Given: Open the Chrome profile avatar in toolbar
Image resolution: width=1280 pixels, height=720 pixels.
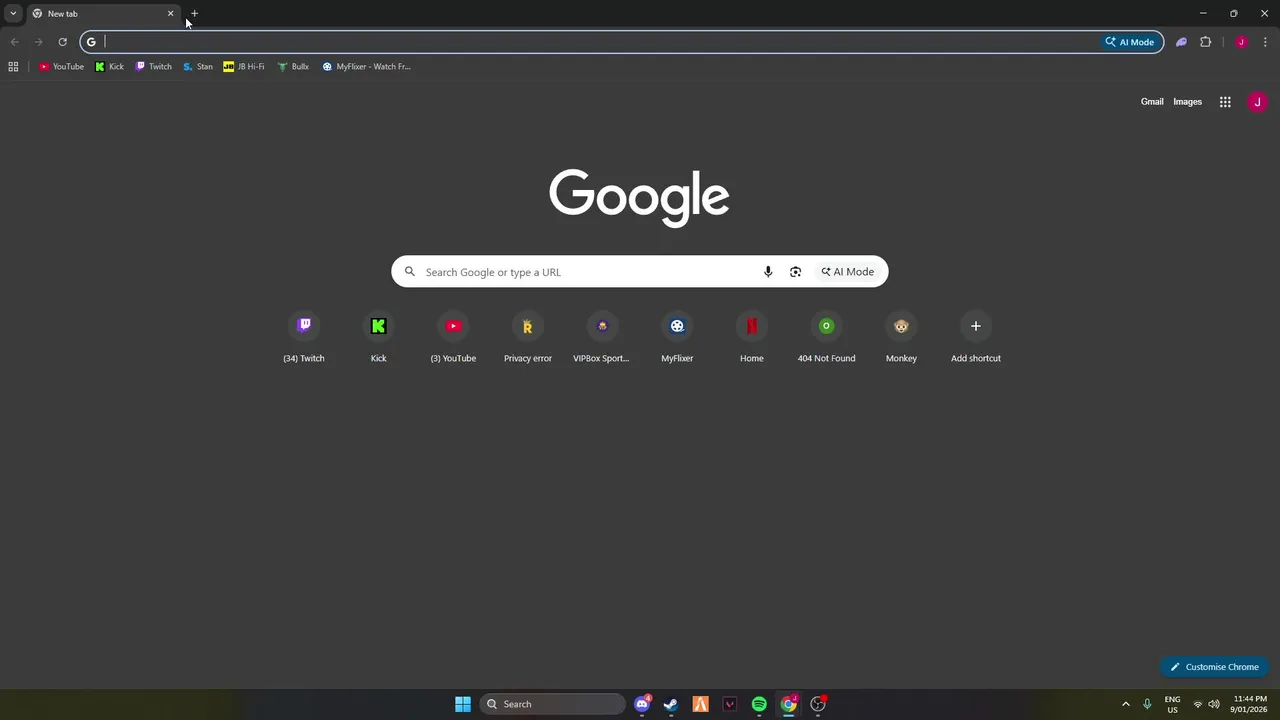Looking at the screenshot, I should (x=1241, y=42).
